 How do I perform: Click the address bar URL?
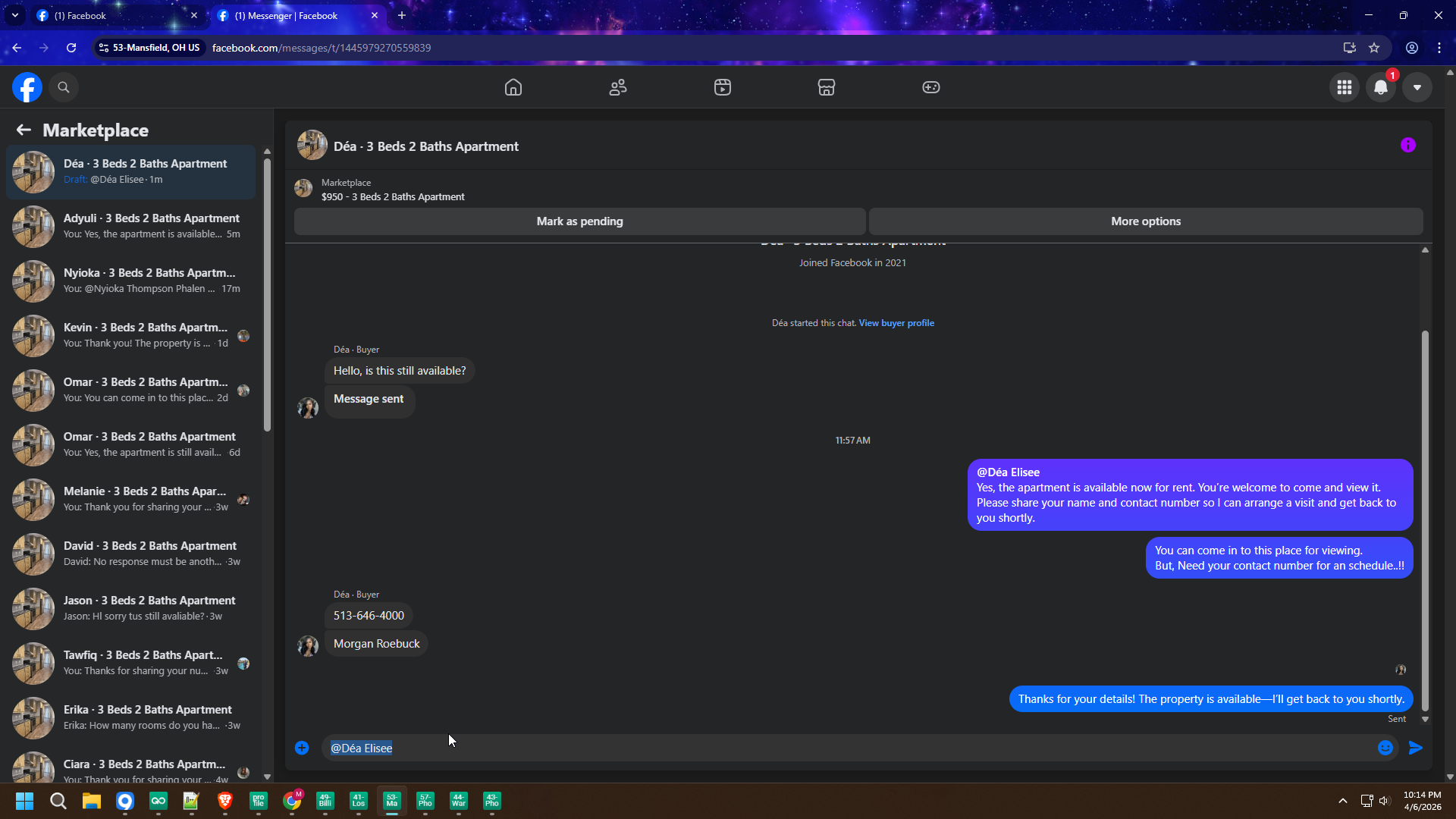point(322,48)
